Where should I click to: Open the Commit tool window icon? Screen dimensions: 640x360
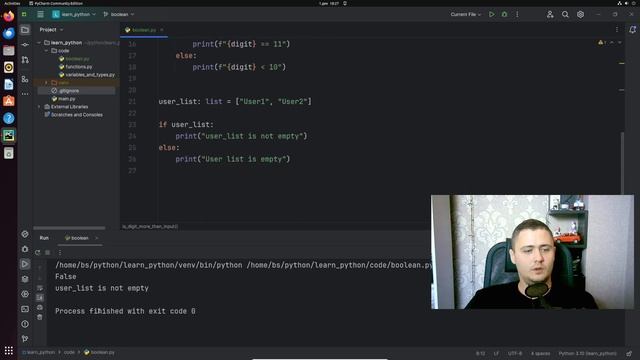pos(25,44)
